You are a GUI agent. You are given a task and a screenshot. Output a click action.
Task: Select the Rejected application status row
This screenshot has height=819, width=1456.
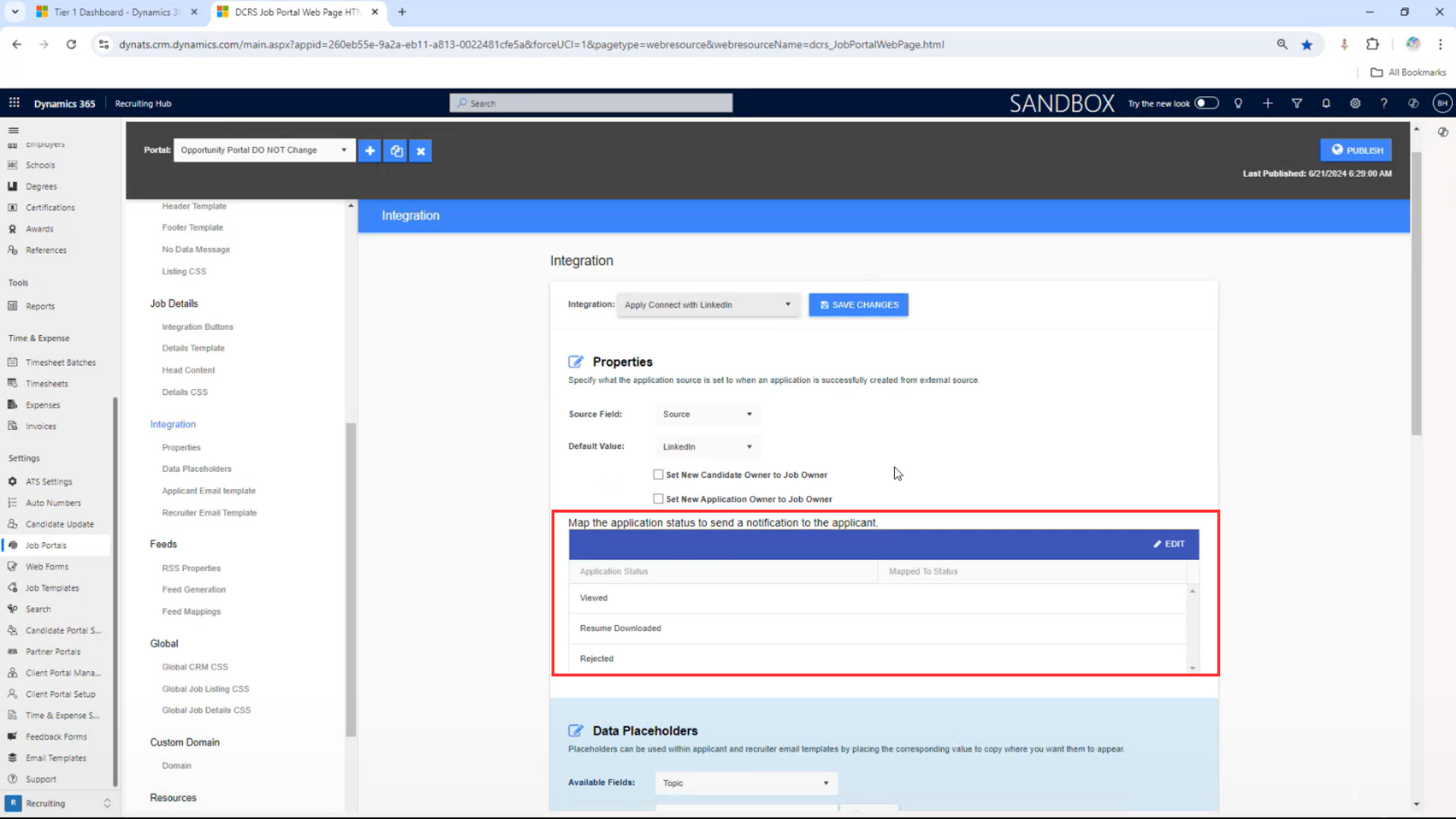tap(877, 659)
